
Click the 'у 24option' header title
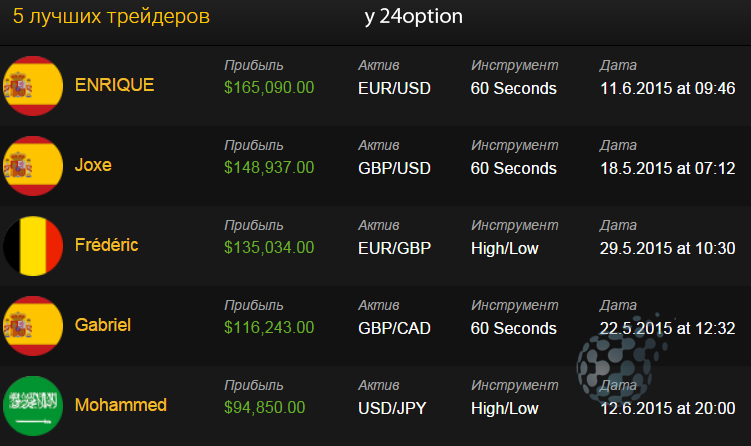tap(414, 17)
